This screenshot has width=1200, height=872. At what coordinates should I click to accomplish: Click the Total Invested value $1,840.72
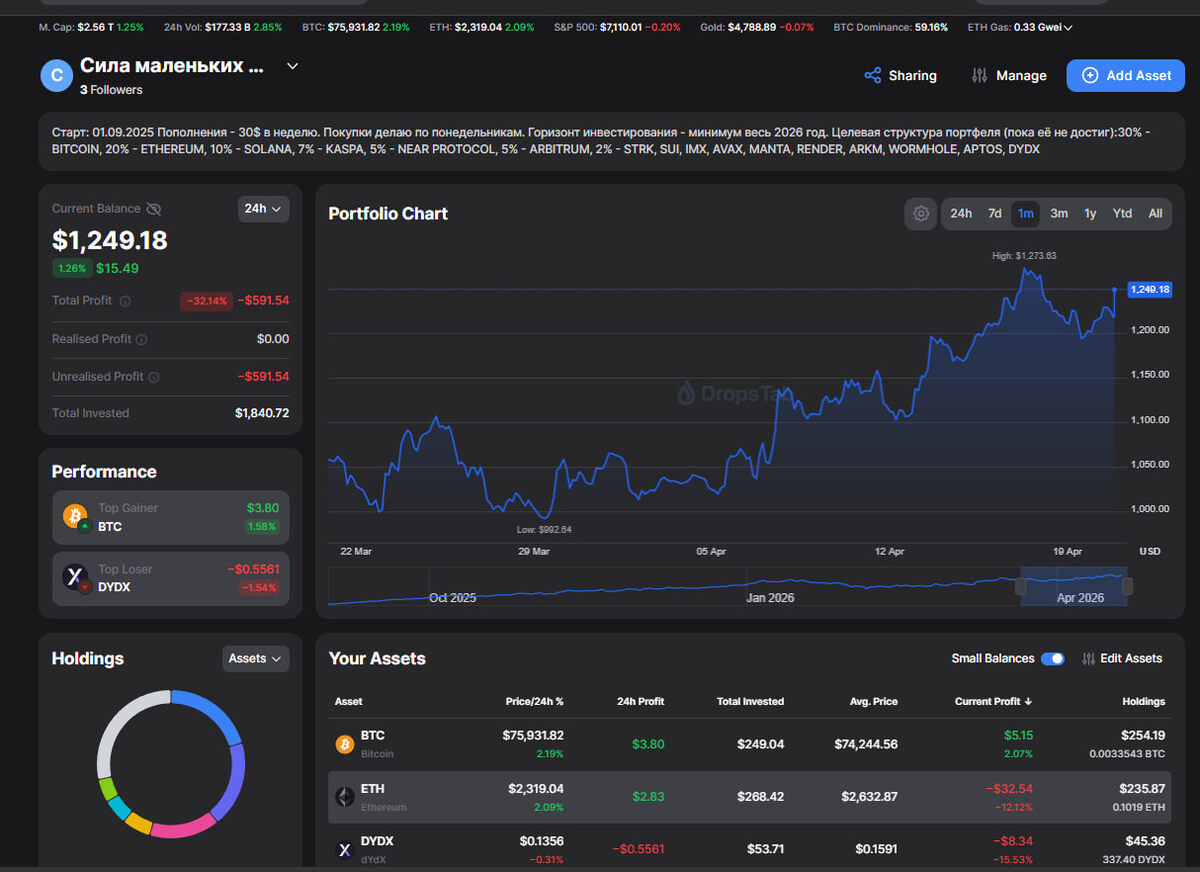point(262,413)
